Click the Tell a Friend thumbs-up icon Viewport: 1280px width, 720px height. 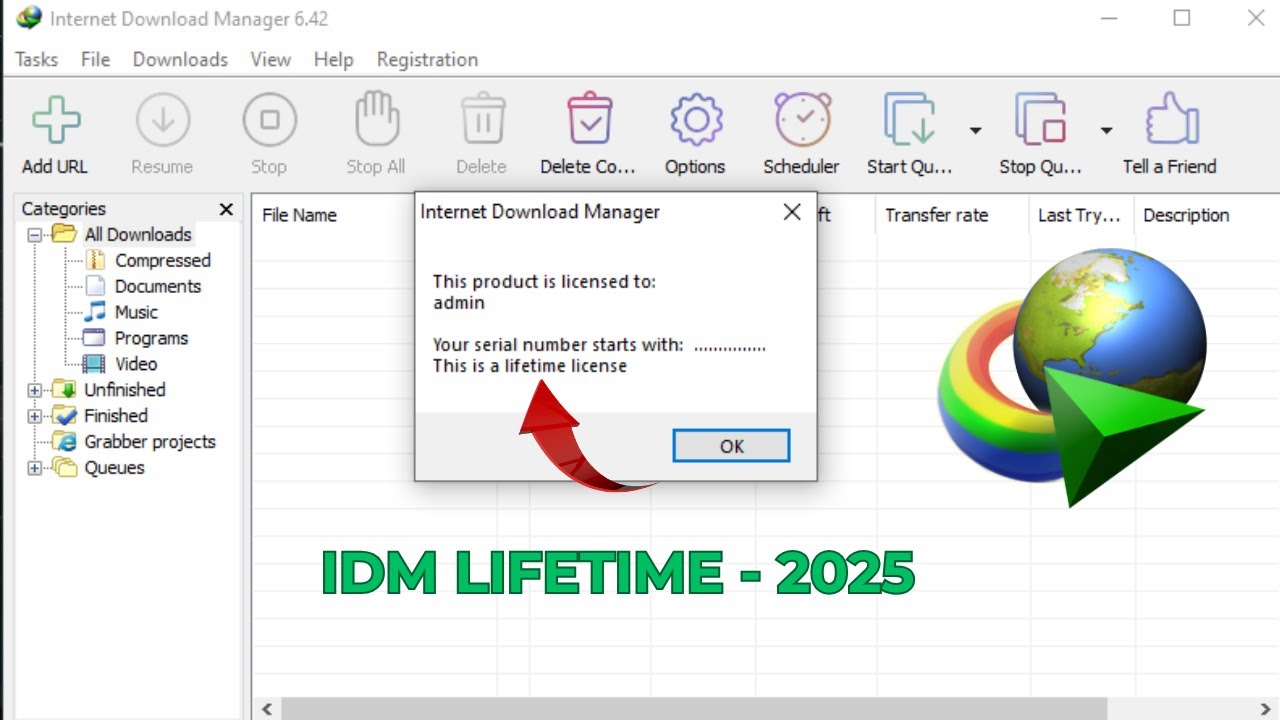(1171, 120)
